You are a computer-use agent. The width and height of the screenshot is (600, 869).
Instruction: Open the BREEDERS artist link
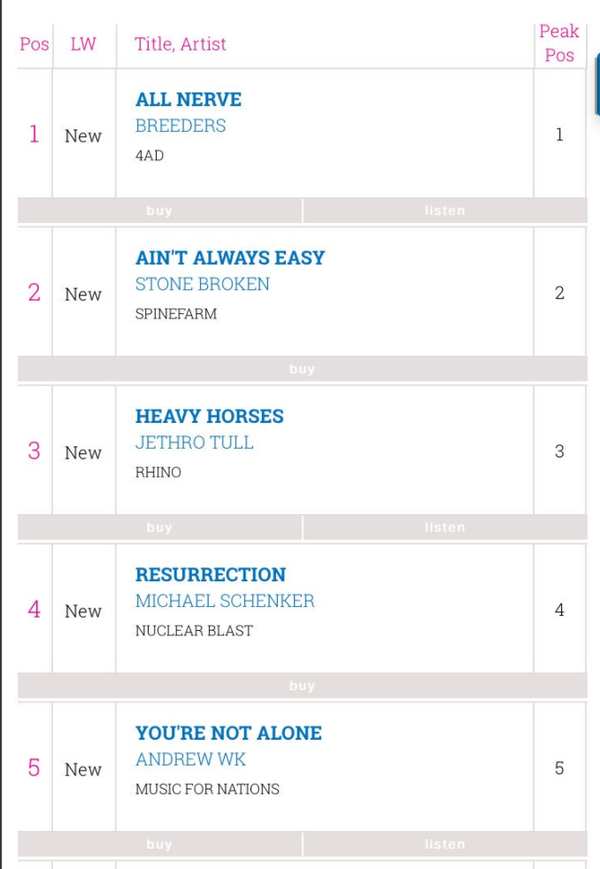[x=181, y=126]
